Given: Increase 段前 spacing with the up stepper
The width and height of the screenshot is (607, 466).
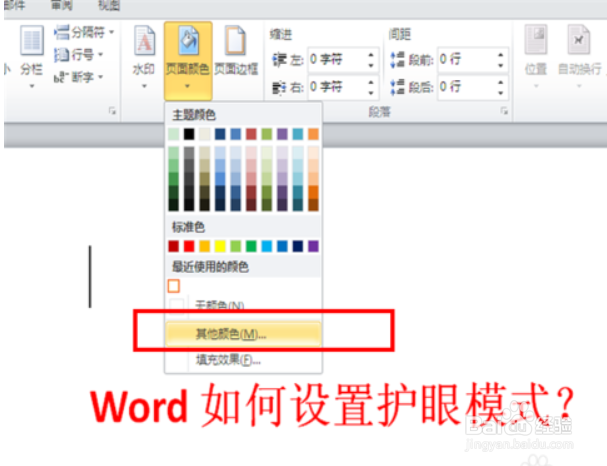Looking at the screenshot, I should (501, 55).
